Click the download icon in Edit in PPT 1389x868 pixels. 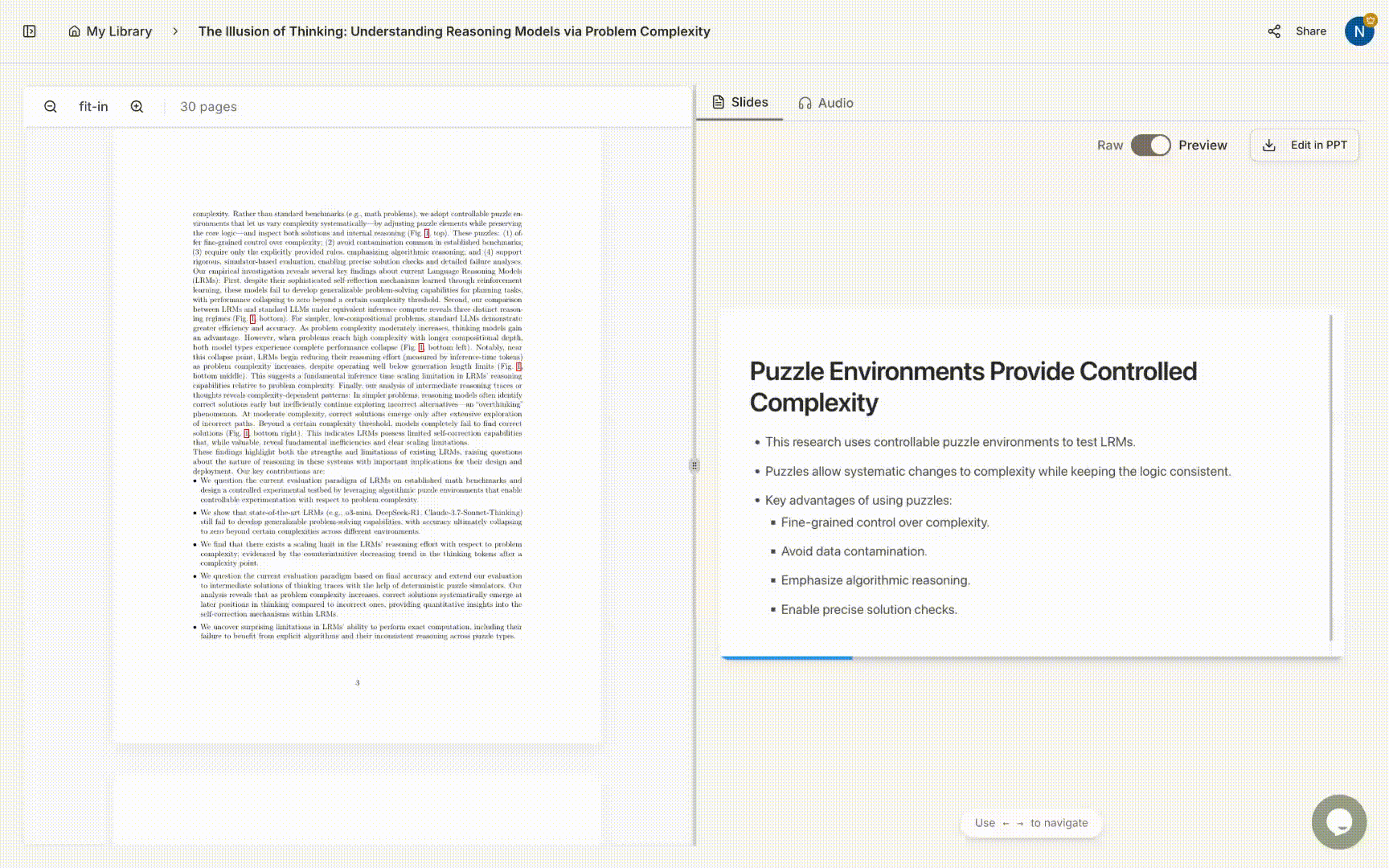[1269, 145]
